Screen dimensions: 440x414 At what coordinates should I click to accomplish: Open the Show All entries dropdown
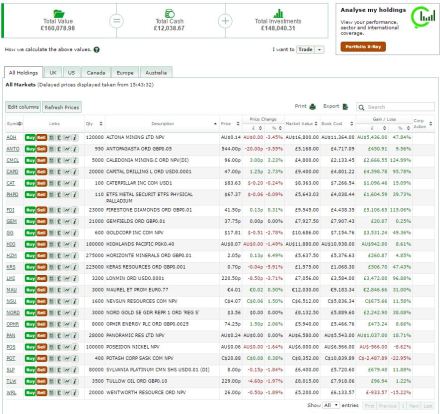pos(331,405)
